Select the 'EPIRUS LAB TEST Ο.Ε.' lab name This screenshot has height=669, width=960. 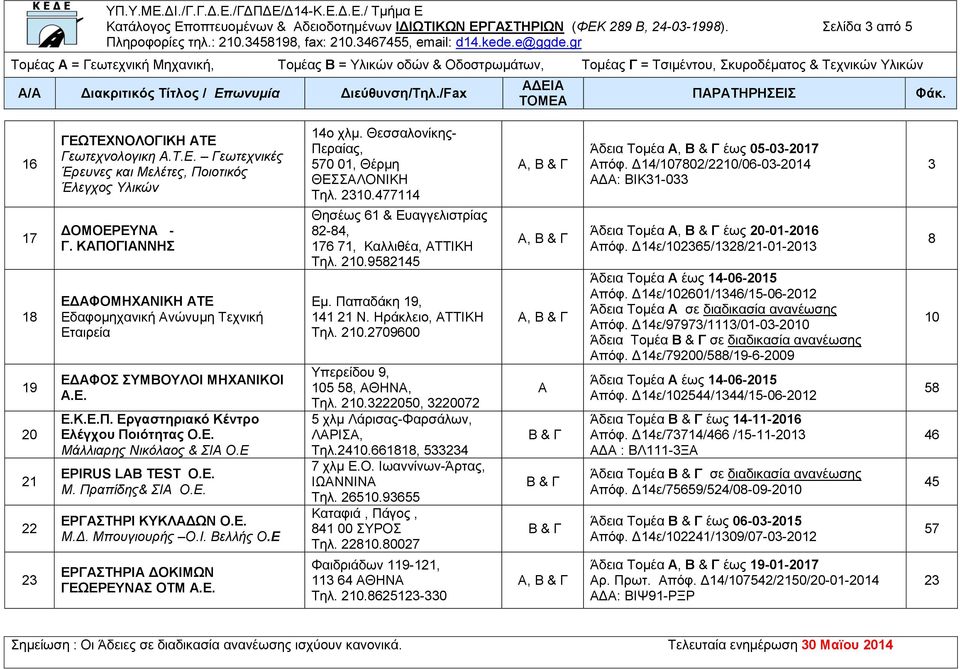(138, 474)
